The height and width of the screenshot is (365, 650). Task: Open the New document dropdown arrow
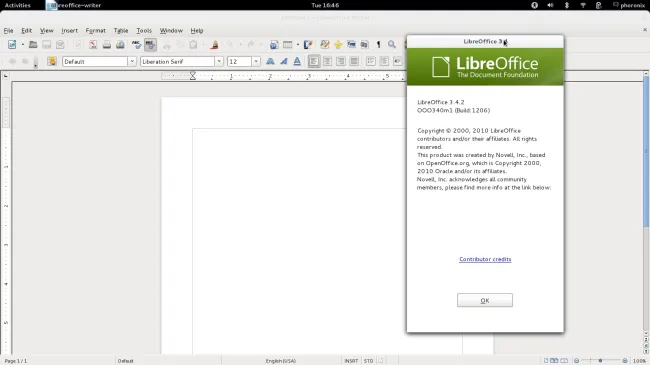(23, 44)
